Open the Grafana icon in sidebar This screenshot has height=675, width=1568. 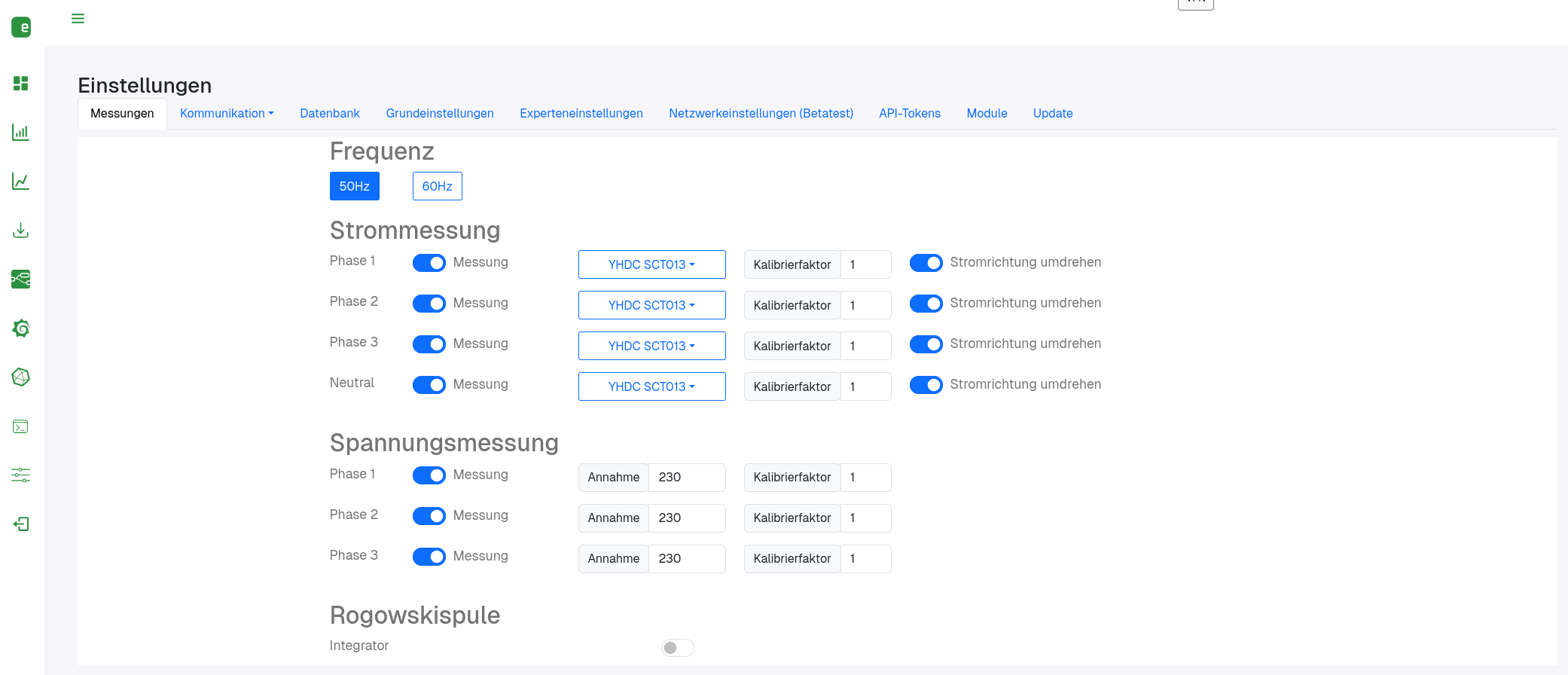tap(21, 328)
